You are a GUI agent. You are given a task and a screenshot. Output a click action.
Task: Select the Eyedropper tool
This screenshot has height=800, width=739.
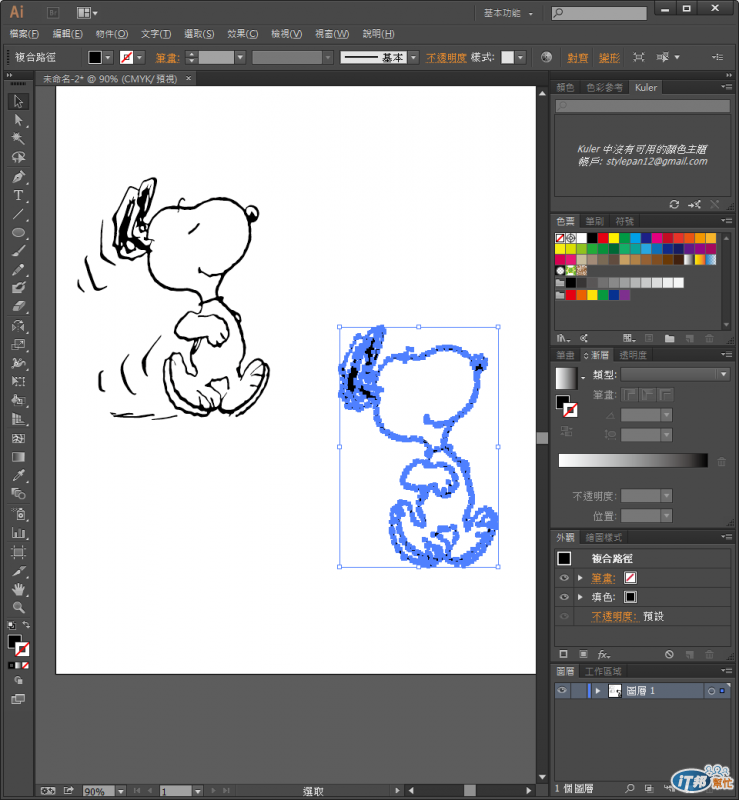point(18,476)
